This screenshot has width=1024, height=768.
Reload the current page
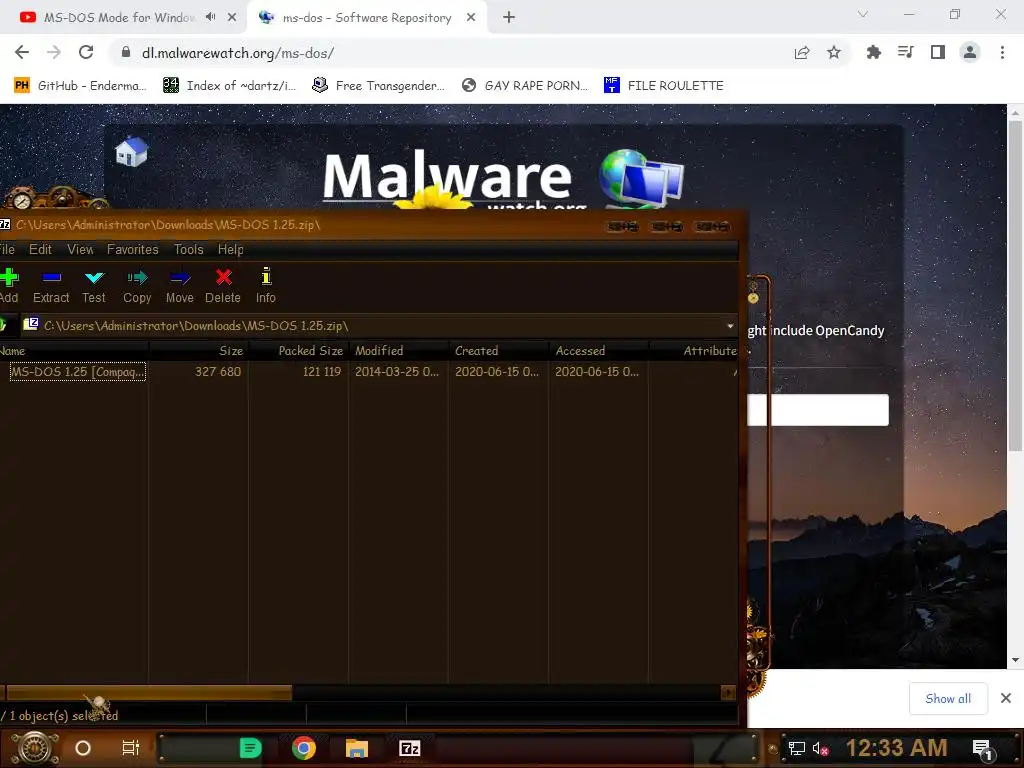[x=86, y=52]
